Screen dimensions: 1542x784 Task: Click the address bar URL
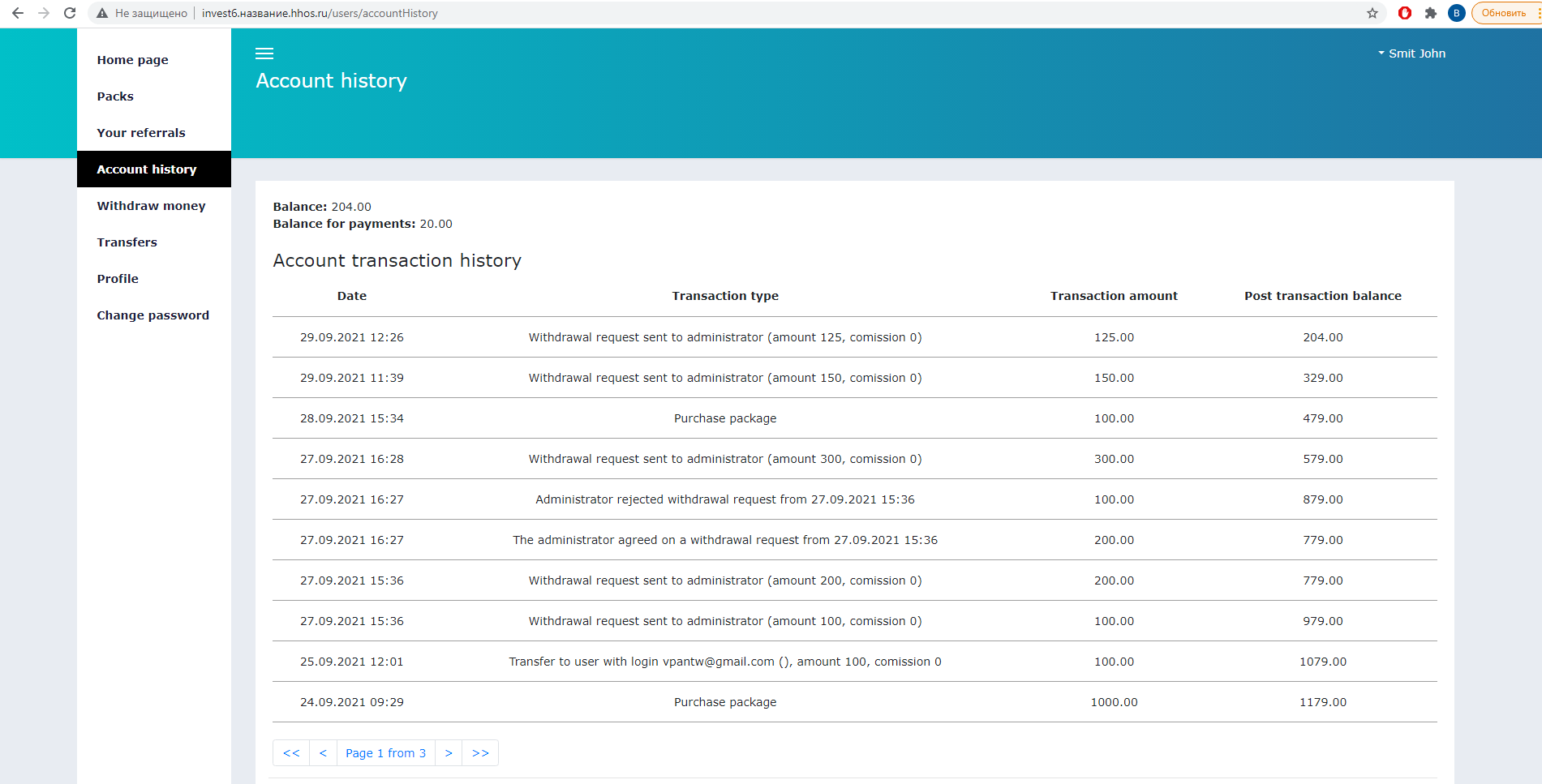point(320,13)
